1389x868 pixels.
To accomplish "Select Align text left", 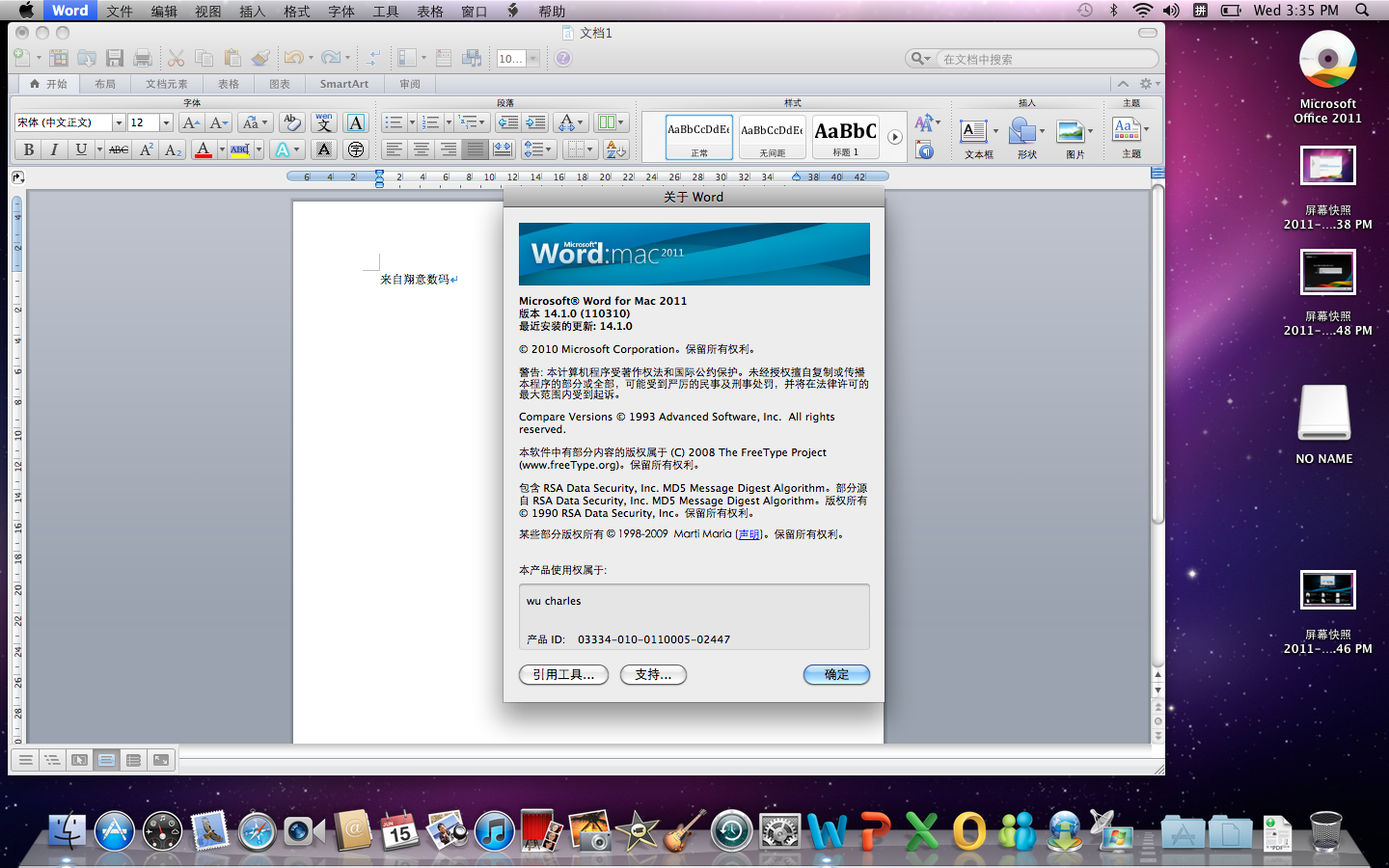I will click(394, 149).
